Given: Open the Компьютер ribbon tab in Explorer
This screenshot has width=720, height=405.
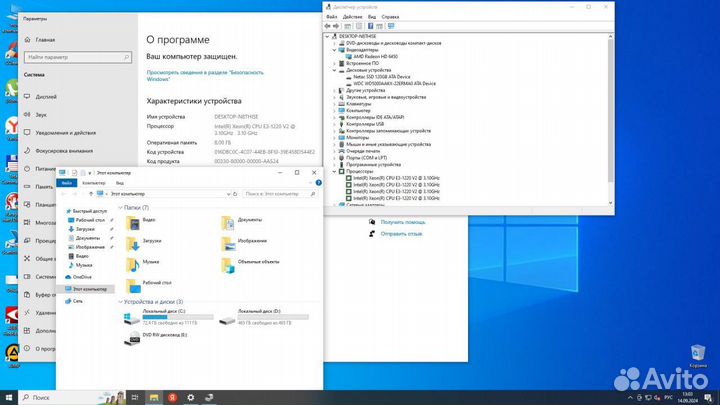Looking at the screenshot, I should pos(94,183).
